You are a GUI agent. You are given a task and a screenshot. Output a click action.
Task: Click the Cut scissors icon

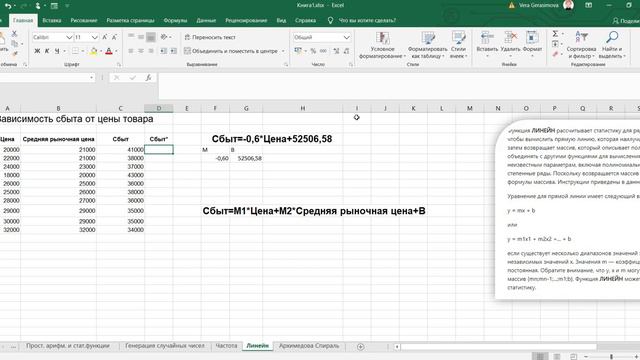tap(14, 33)
